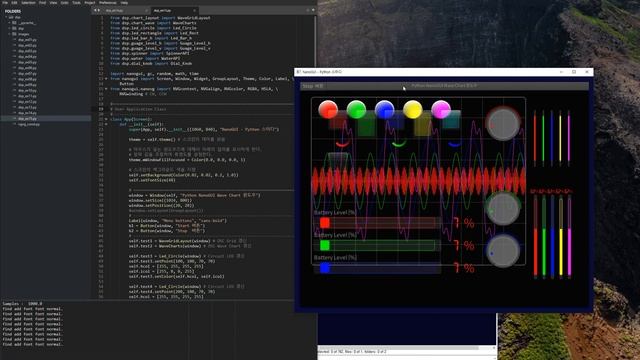Click the blue vertical LED bar at top right
This screenshot has height=360, width=640.
(552, 138)
